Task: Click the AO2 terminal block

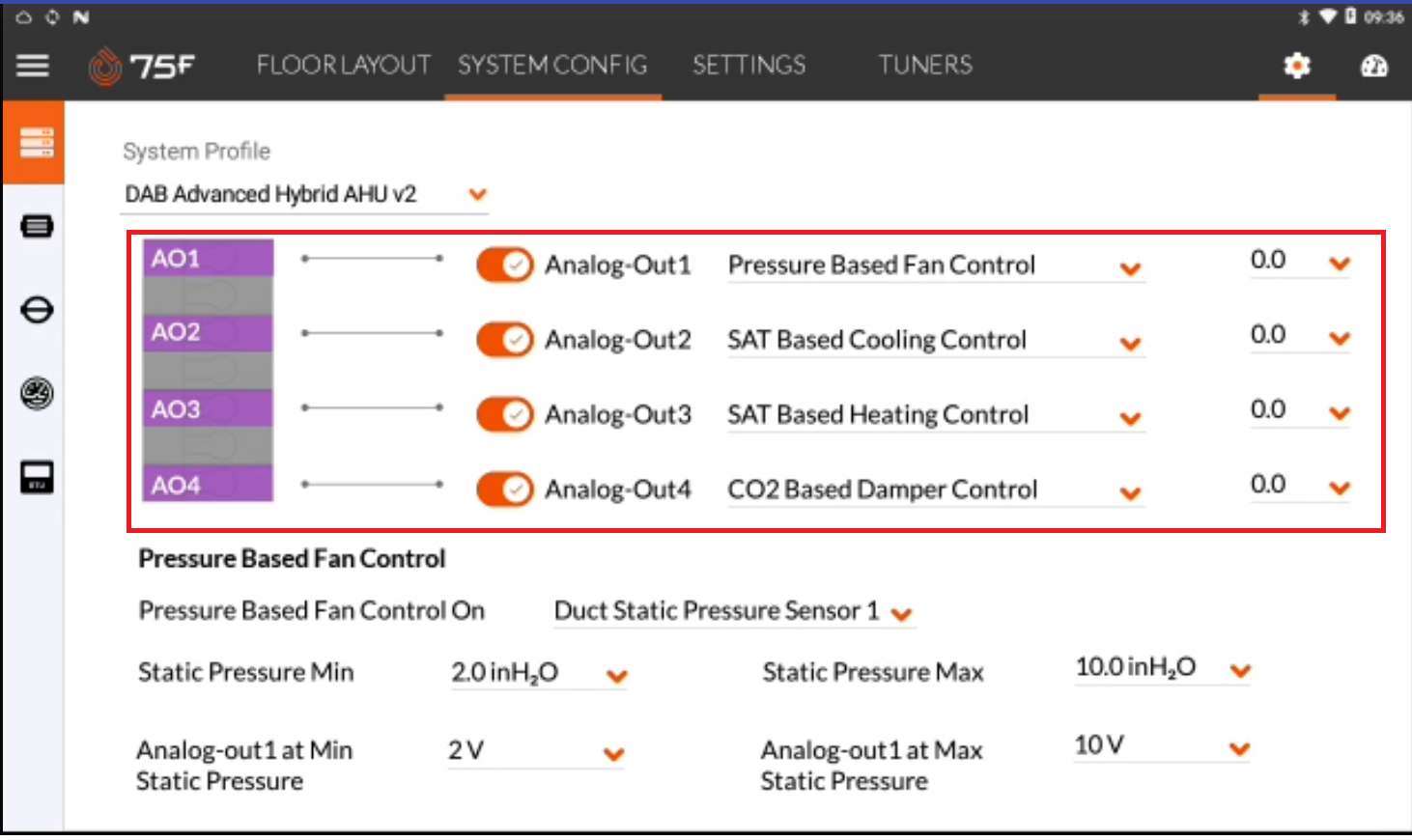Action: tap(208, 333)
